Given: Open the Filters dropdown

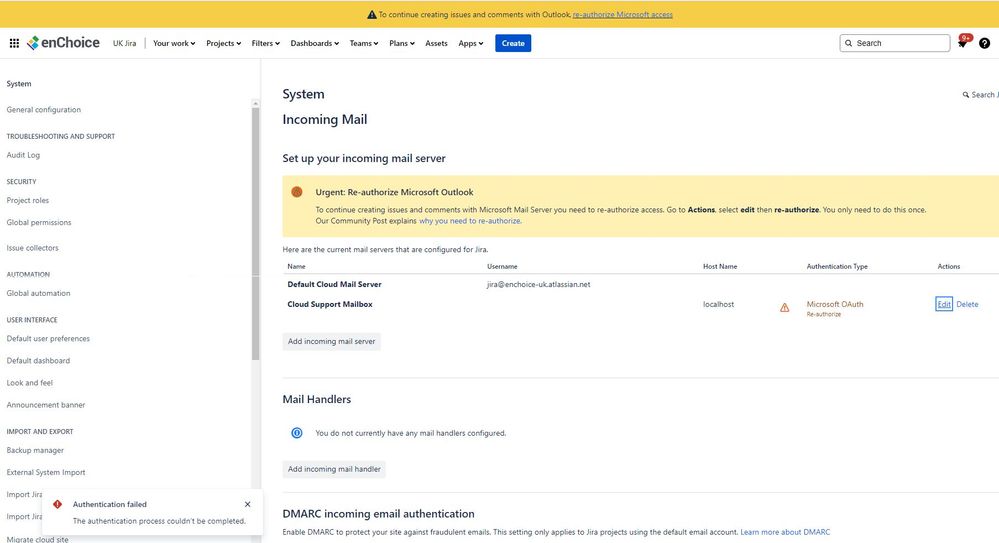Looking at the screenshot, I should click(x=266, y=43).
